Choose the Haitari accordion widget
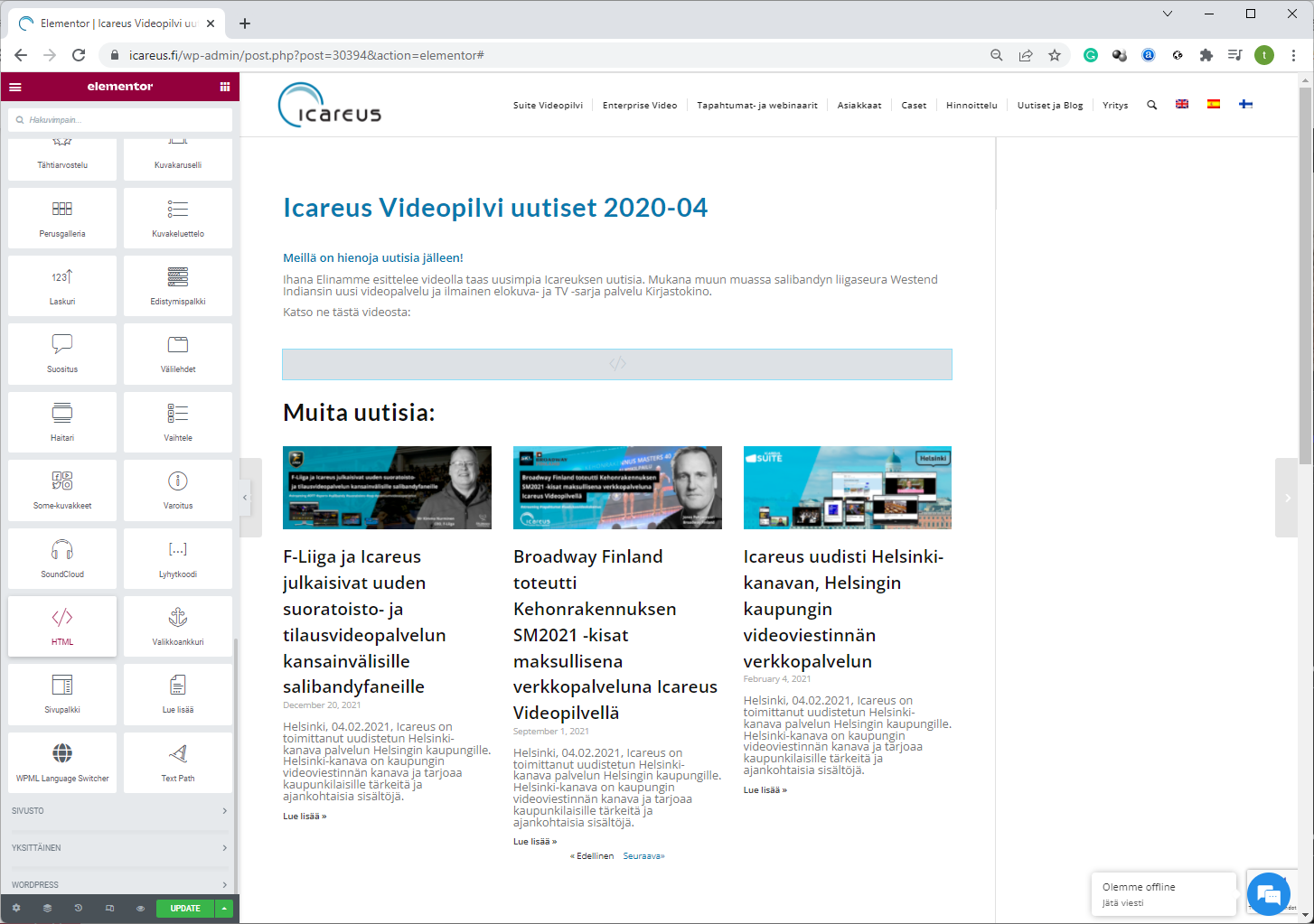The width and height of the screenshot is (1314, 924). 62,422
